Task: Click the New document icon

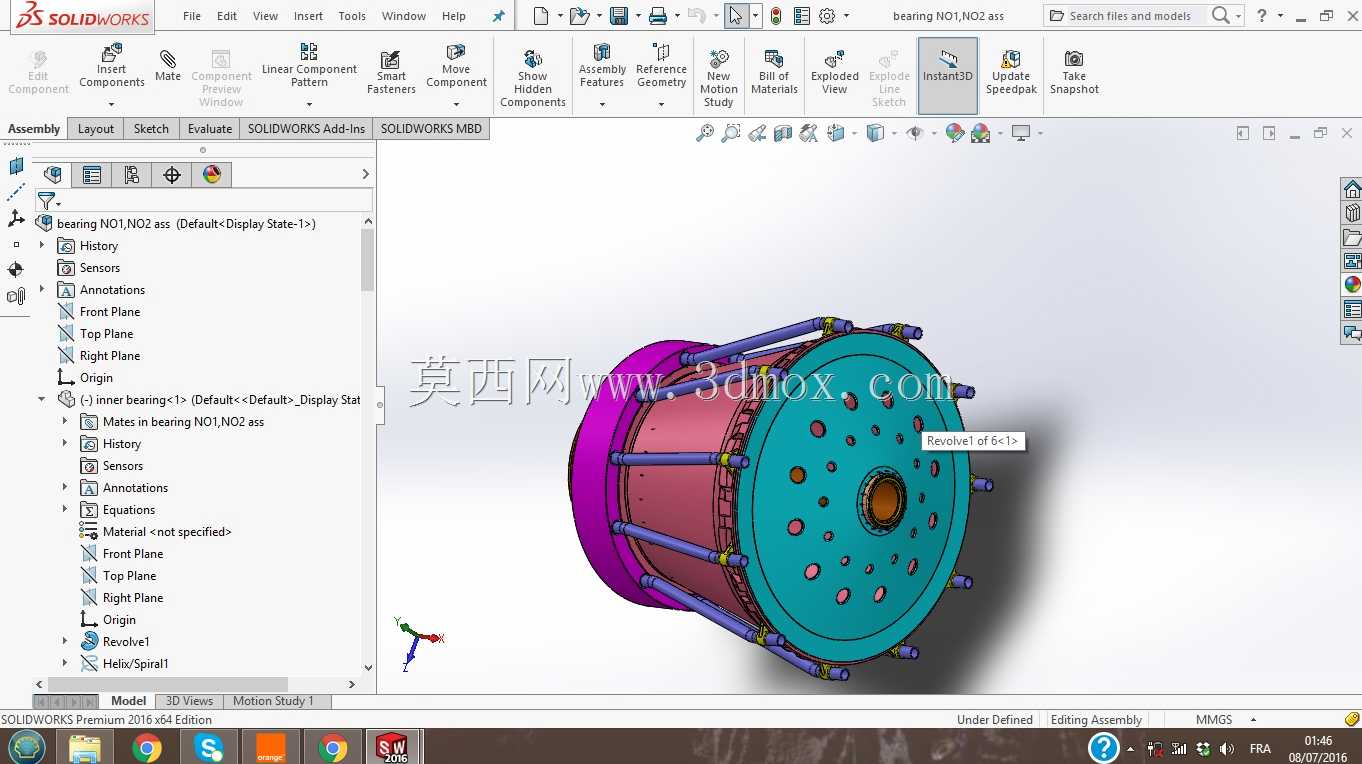Action: point(541,16)
